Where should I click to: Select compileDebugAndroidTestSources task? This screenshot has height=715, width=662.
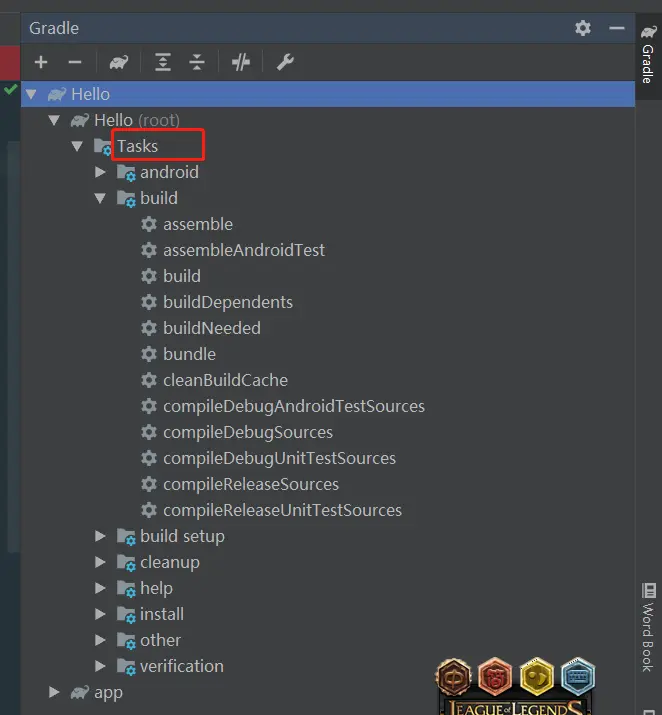294,406
